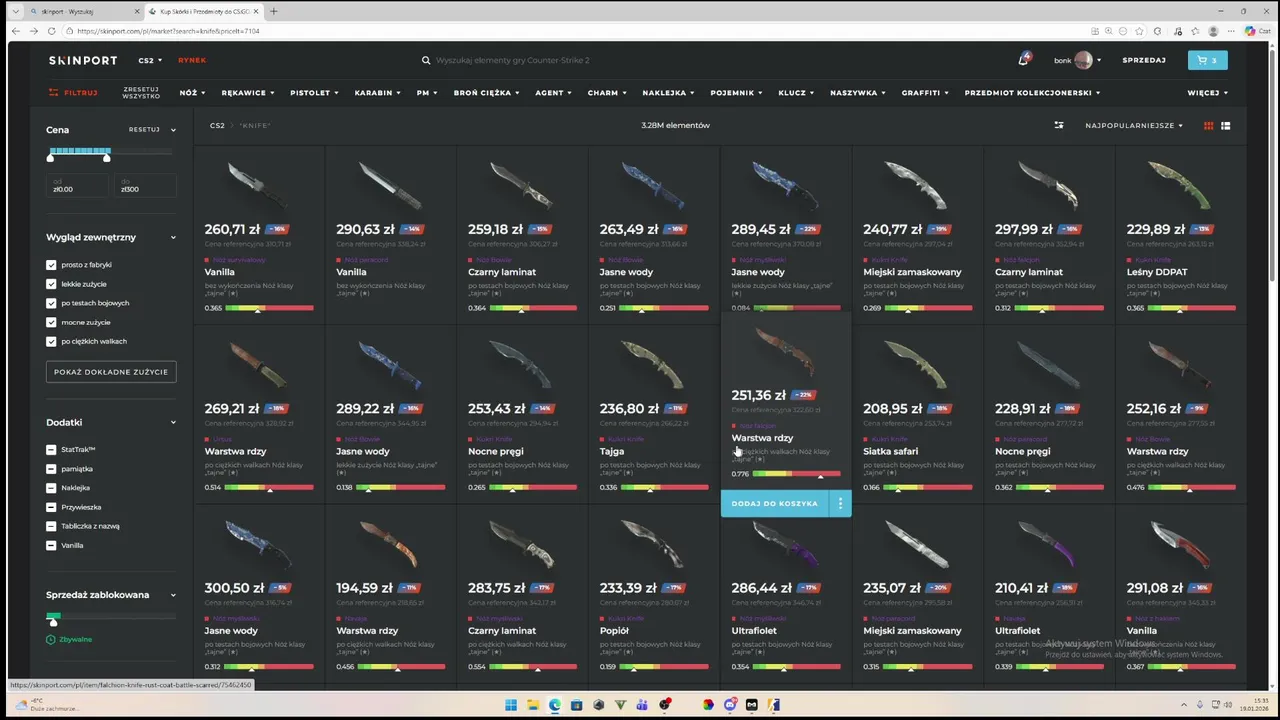Collapse the Dodatki filter section
This screenshot has width=1280, height=720.
pyautogui.click(x=172, y=422)
